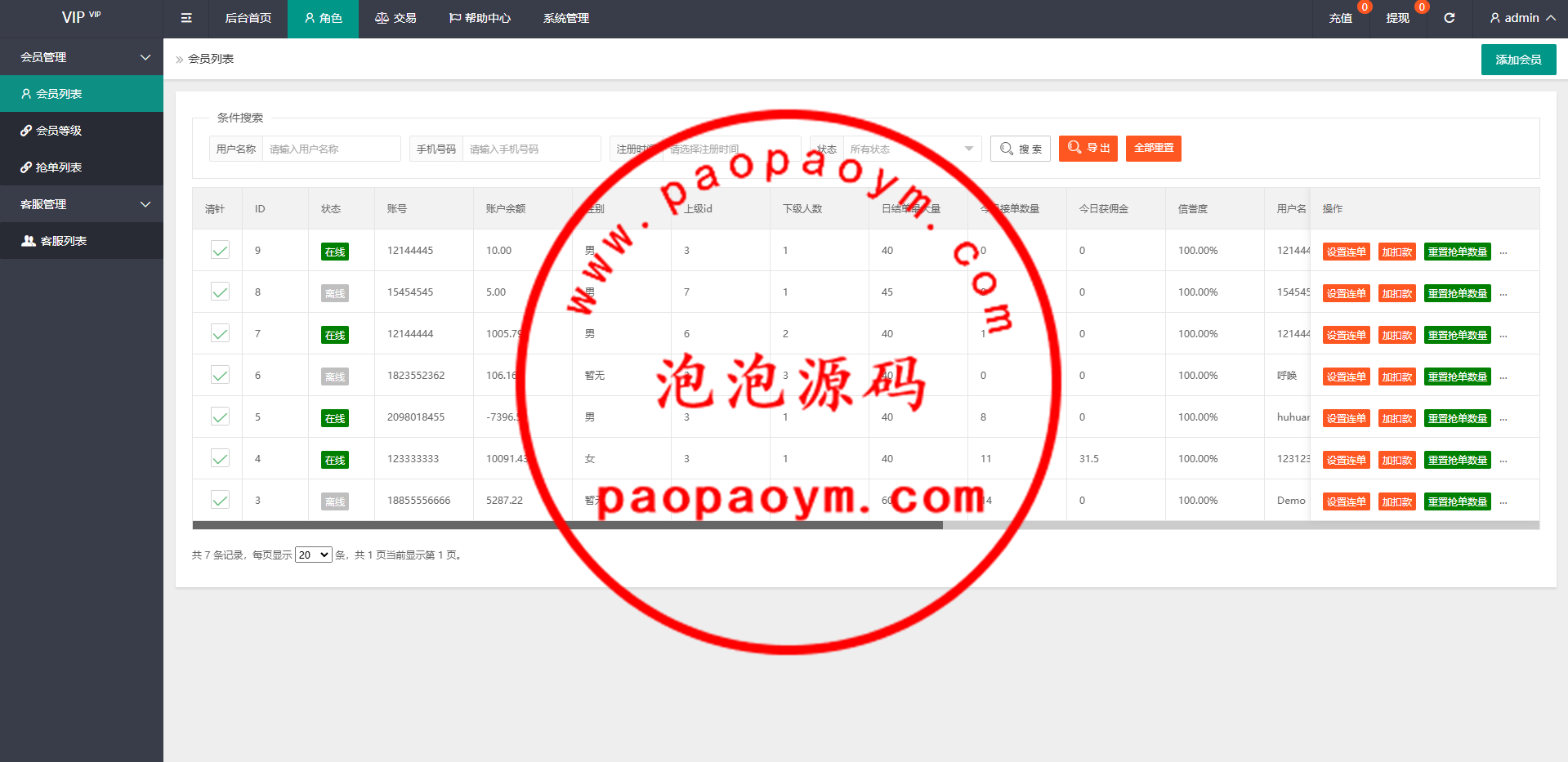
Task: Open the 帮助中心 top menu
Action: click(480, 18)
